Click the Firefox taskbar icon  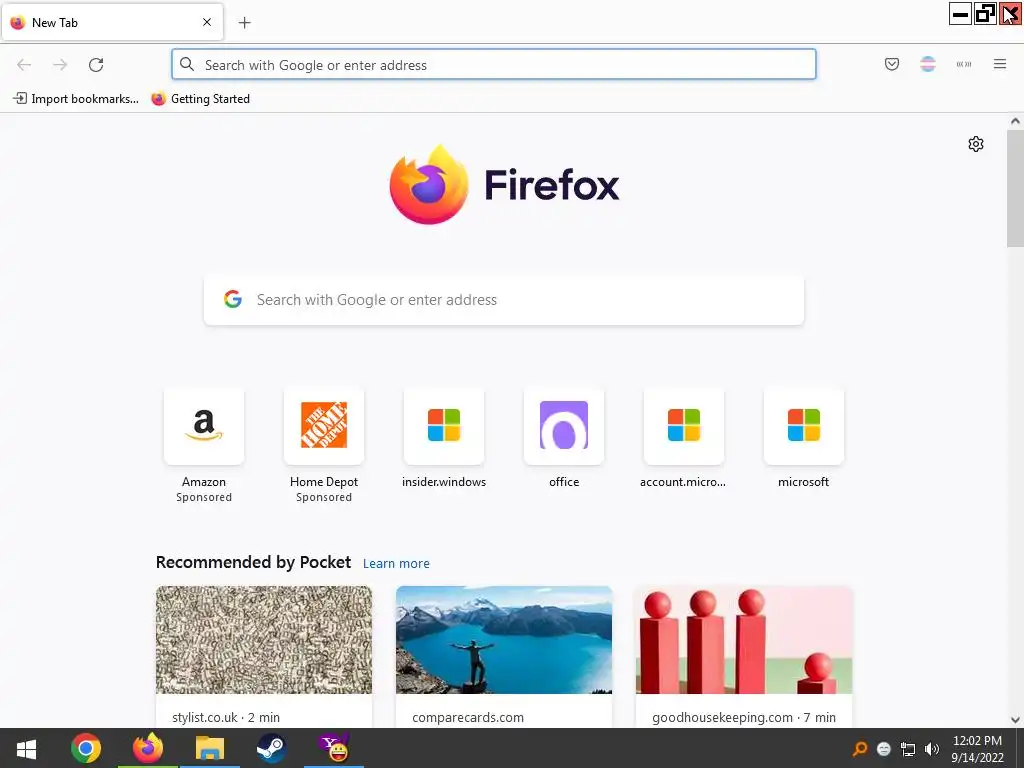(148, 748)
